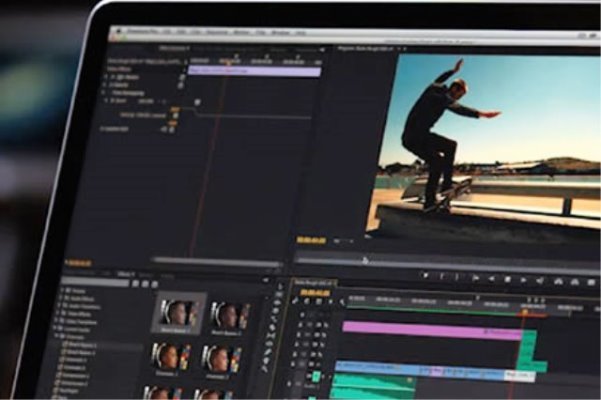
Task: Select the Zoom tool
Action: 264,369
